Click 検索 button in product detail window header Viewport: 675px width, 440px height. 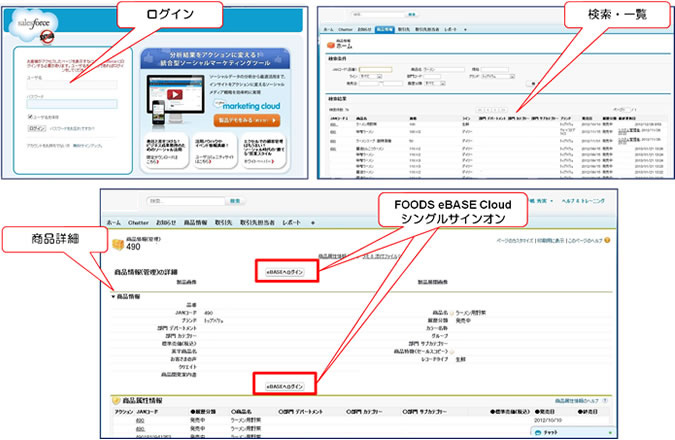[235, 201]
